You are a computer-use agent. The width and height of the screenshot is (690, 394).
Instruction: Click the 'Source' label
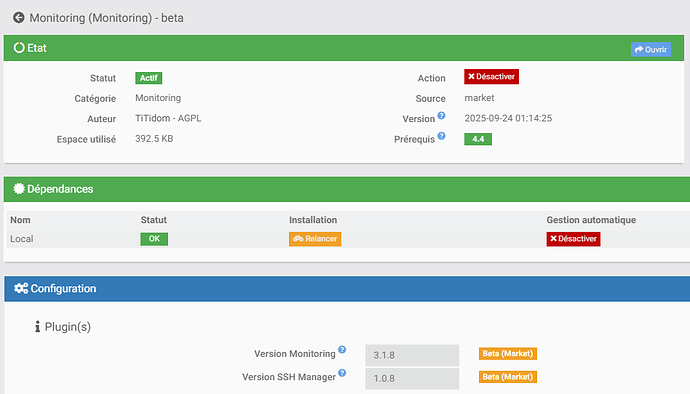pos(430,99)
